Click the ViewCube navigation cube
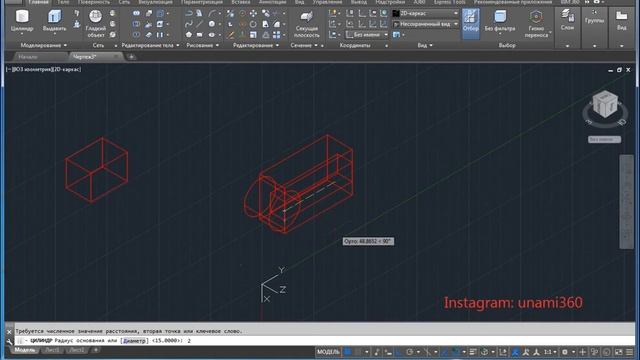The width and height of the screenshot is (640, 360). pos(605,104)
